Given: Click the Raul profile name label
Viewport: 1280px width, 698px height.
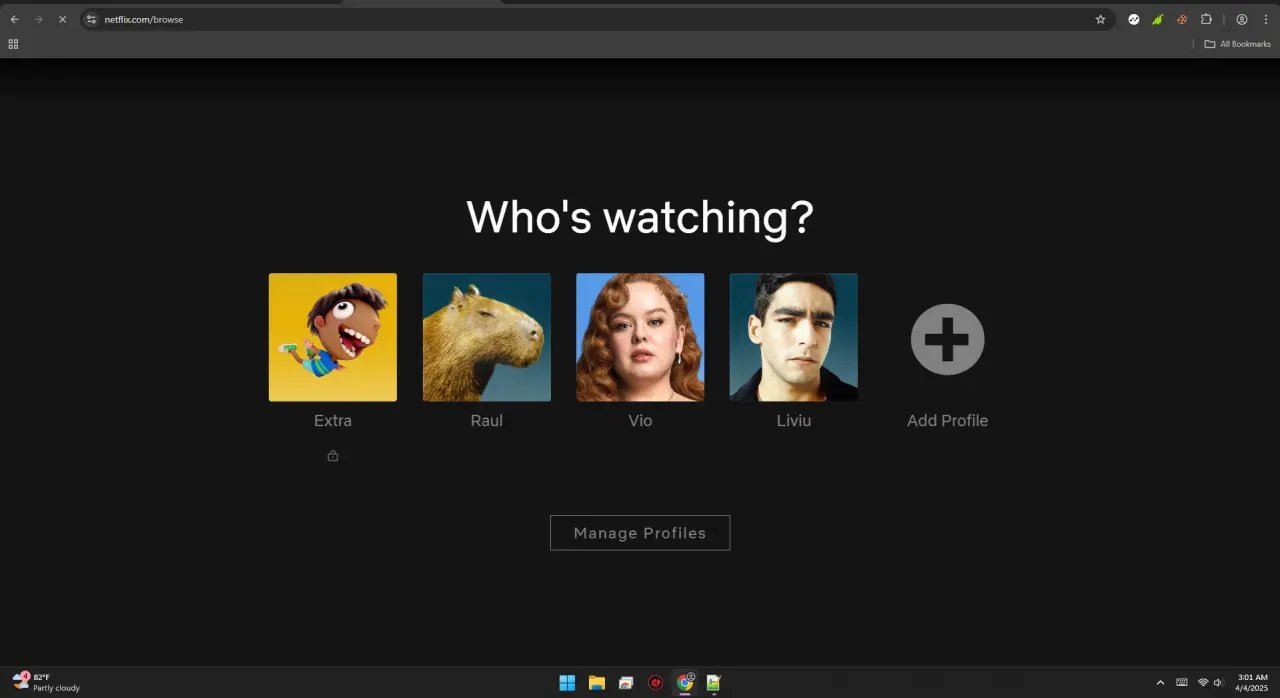Looking at the screenshot, I should point(487,421).
